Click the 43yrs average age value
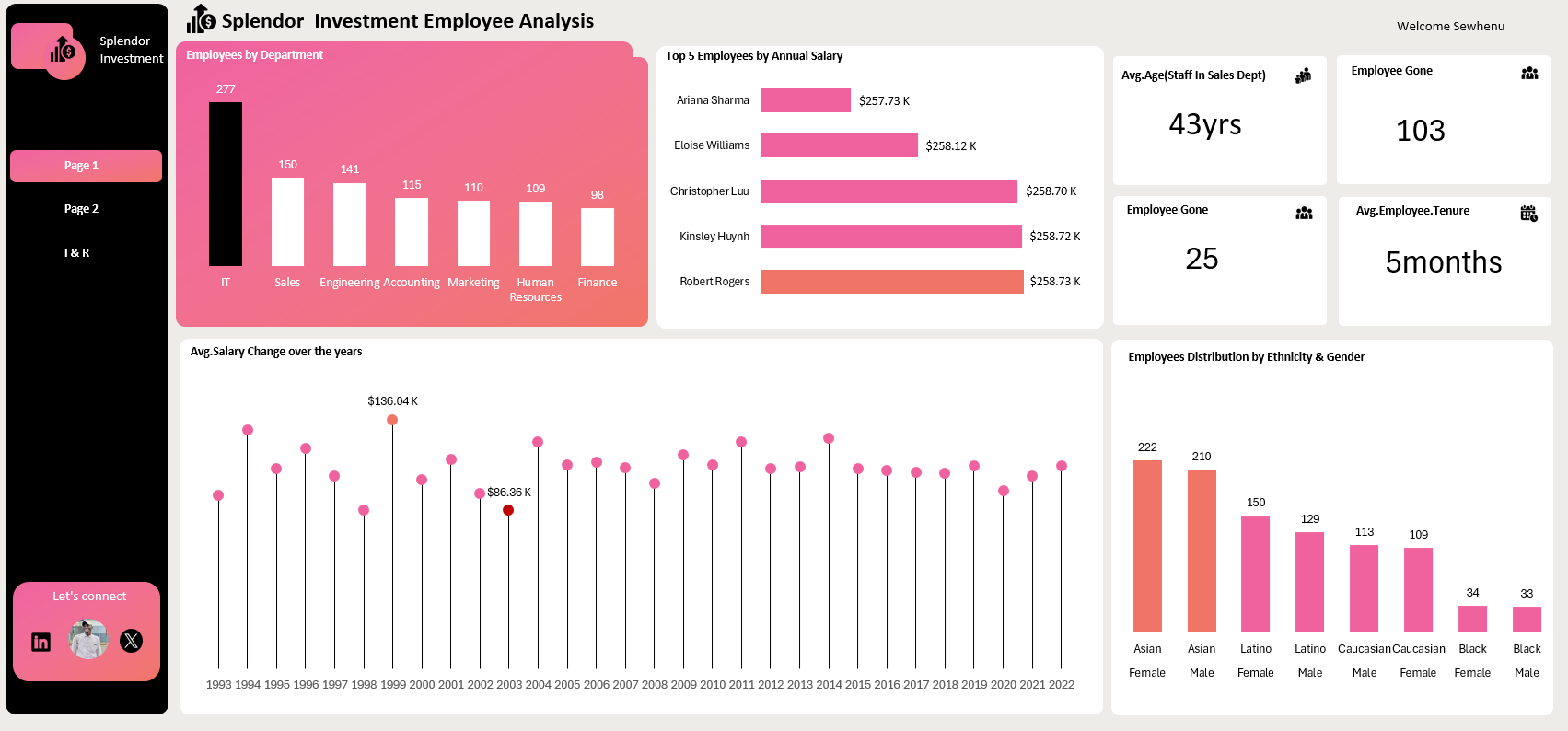Screen dimensions: 1568x731 [x=1205, y=124]
